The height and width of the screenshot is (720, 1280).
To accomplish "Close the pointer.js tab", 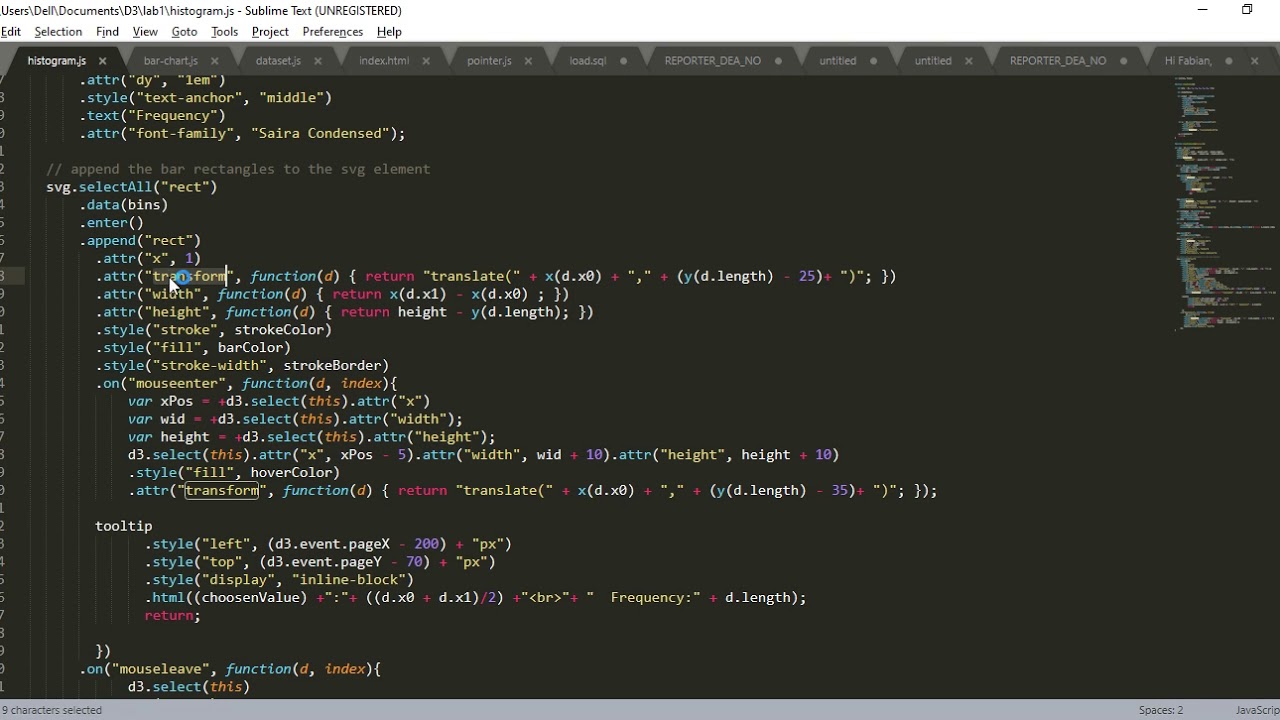I will coord(527,61).
